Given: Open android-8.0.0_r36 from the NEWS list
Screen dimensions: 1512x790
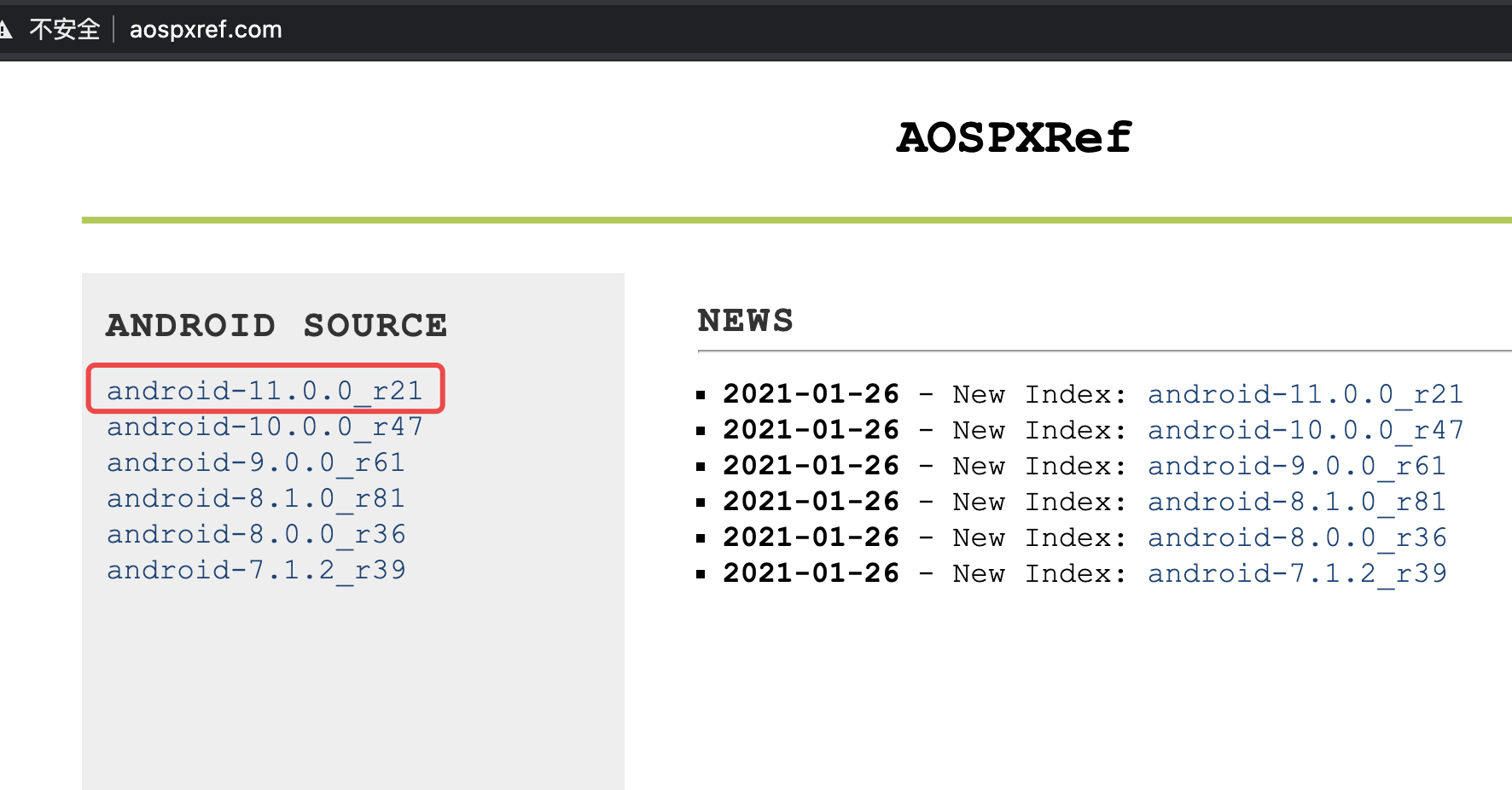Looking at the screenshot, I should (x=1295, y=537).
